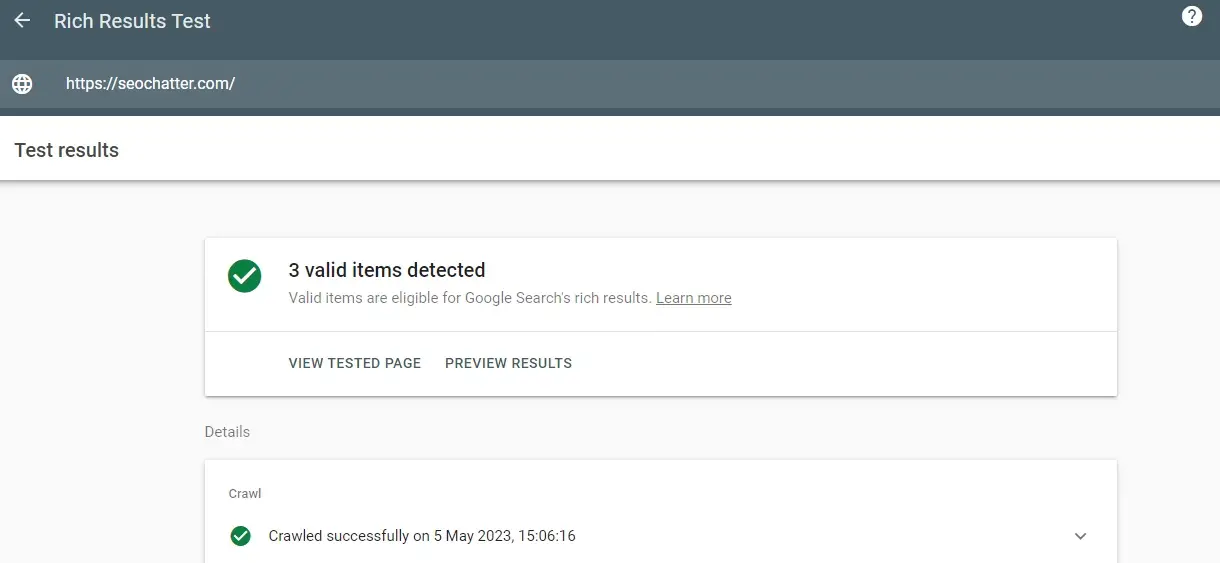Image resolution: width=1220 pixels, height=563 pixels.
Task: Click the Crawl label
Action: [245, 494]
